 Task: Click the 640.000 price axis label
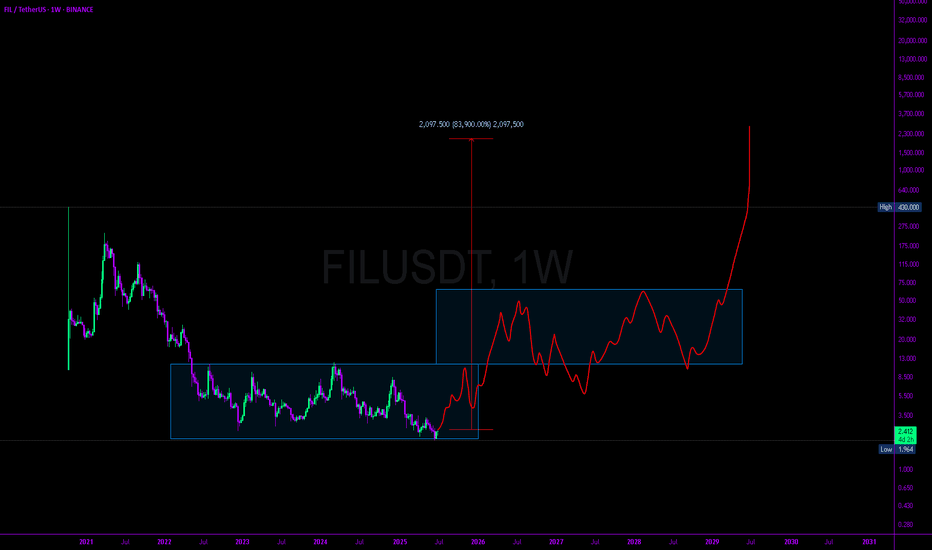point(909,190)
